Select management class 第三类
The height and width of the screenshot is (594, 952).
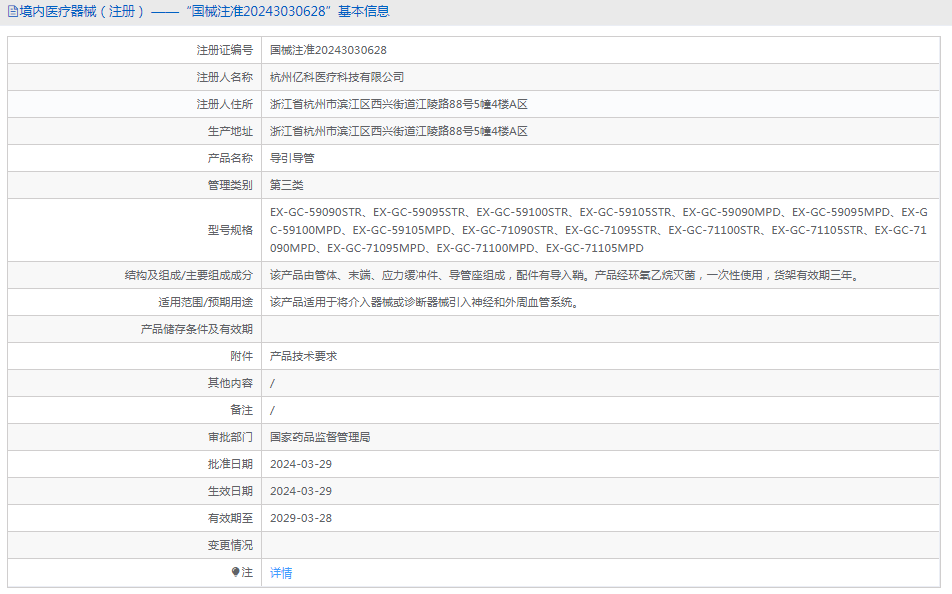coord(287,185)
